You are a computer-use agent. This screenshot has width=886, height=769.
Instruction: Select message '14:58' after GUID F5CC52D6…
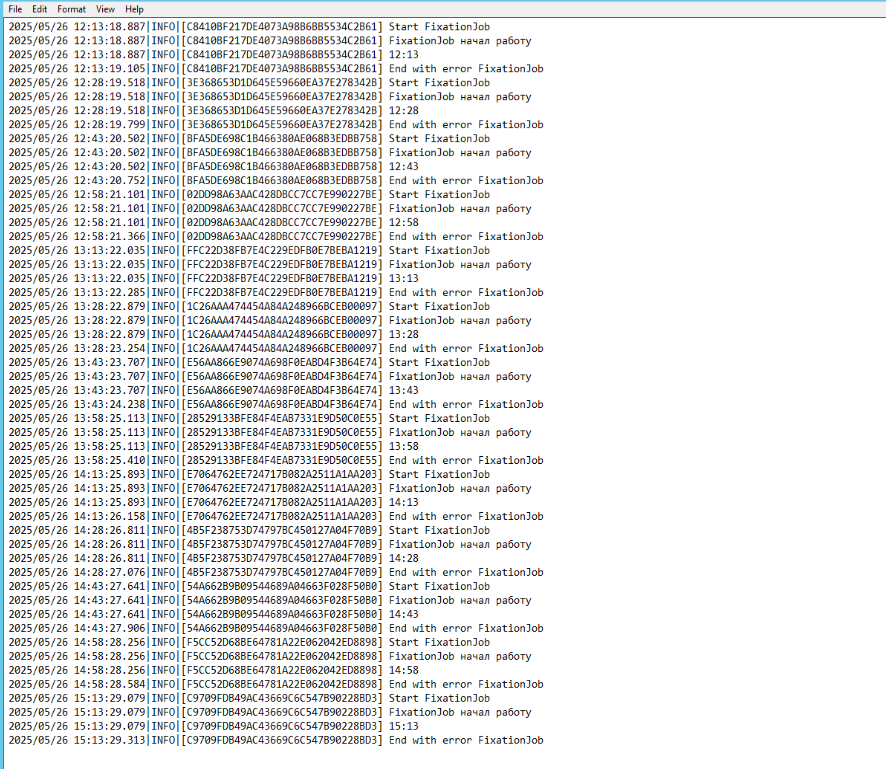tap(403, 670)
